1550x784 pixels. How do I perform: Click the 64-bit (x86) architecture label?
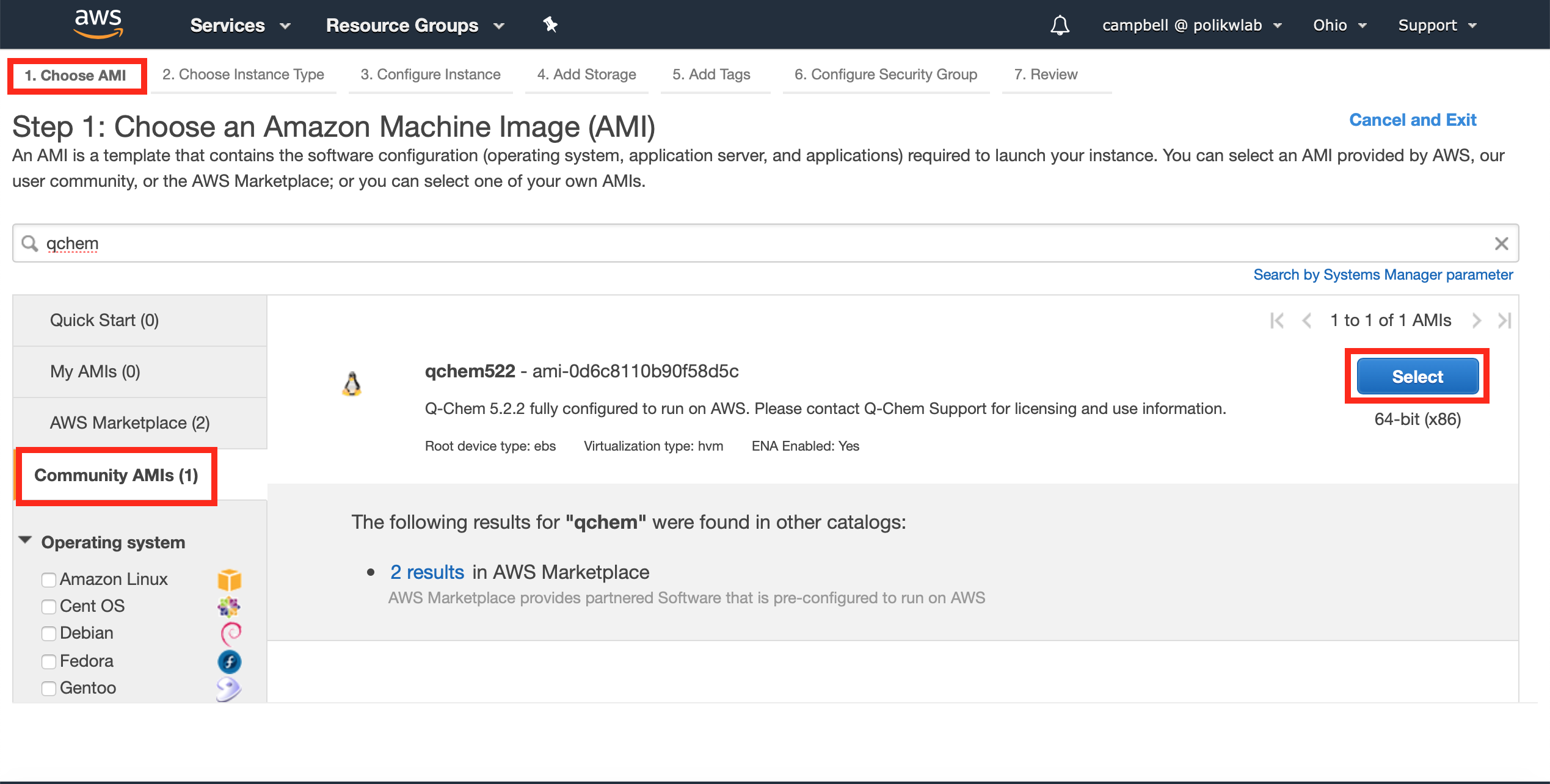(x=1417, y=419)
